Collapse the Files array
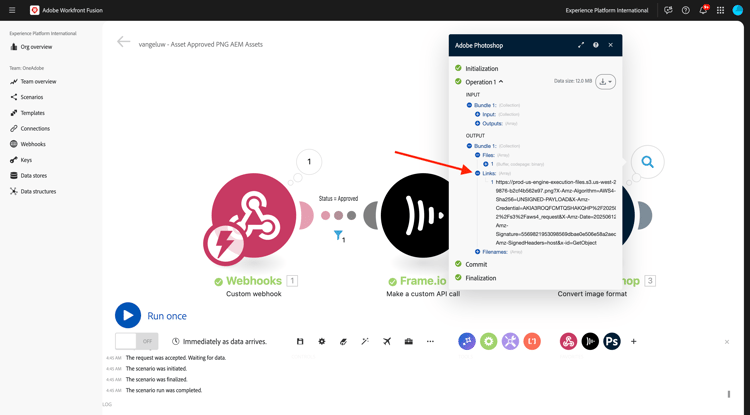Viewport: 750px width, 415px height. (x=477, y=155)
